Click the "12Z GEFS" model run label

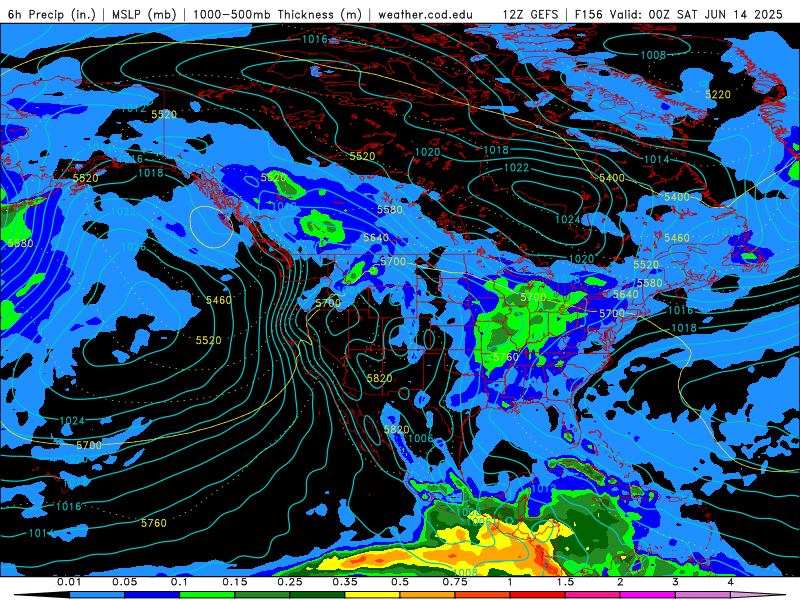coord(530,14)
